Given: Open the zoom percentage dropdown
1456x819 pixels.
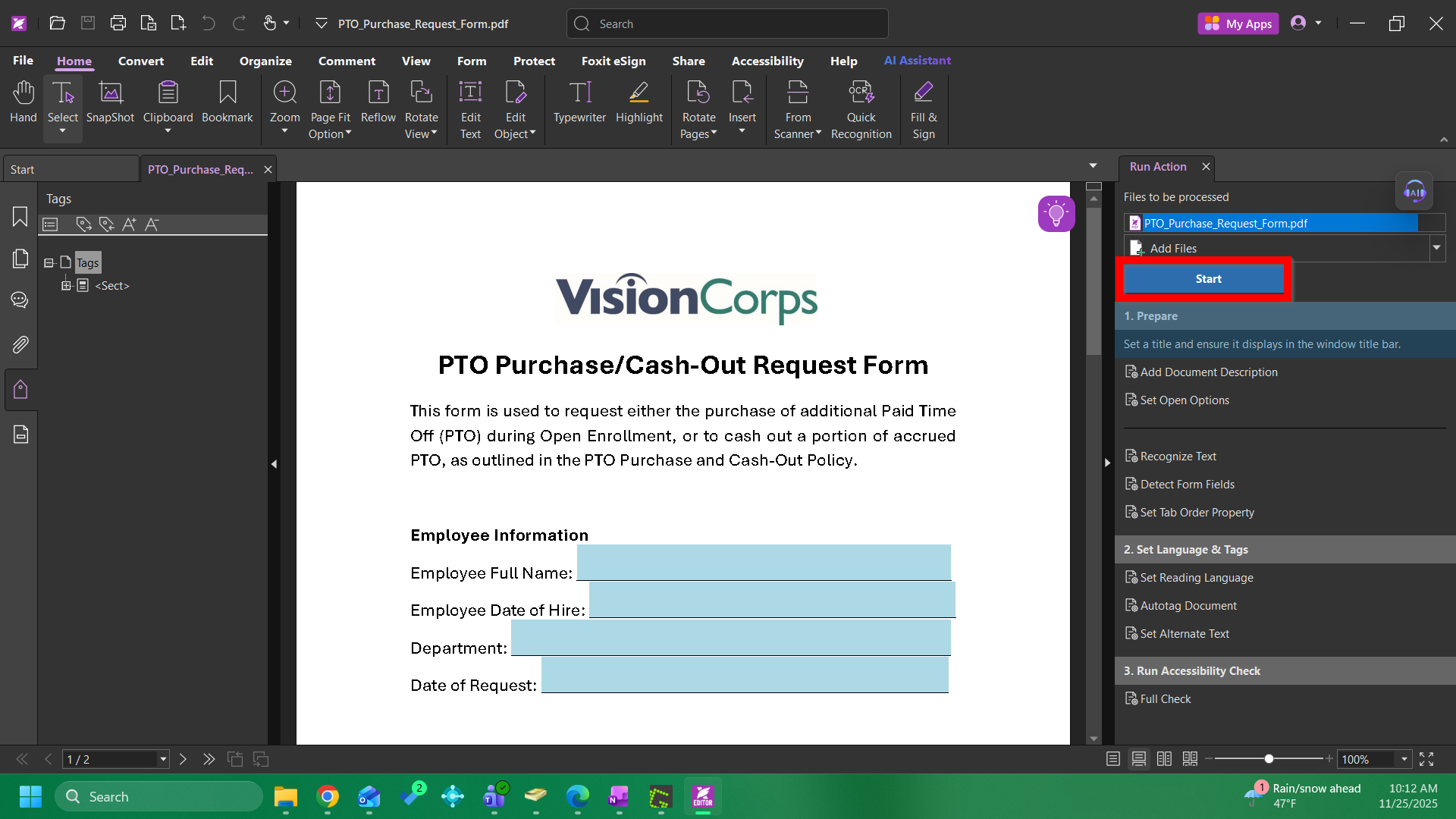Looking at the screenshot, I should pos(1404,759).
